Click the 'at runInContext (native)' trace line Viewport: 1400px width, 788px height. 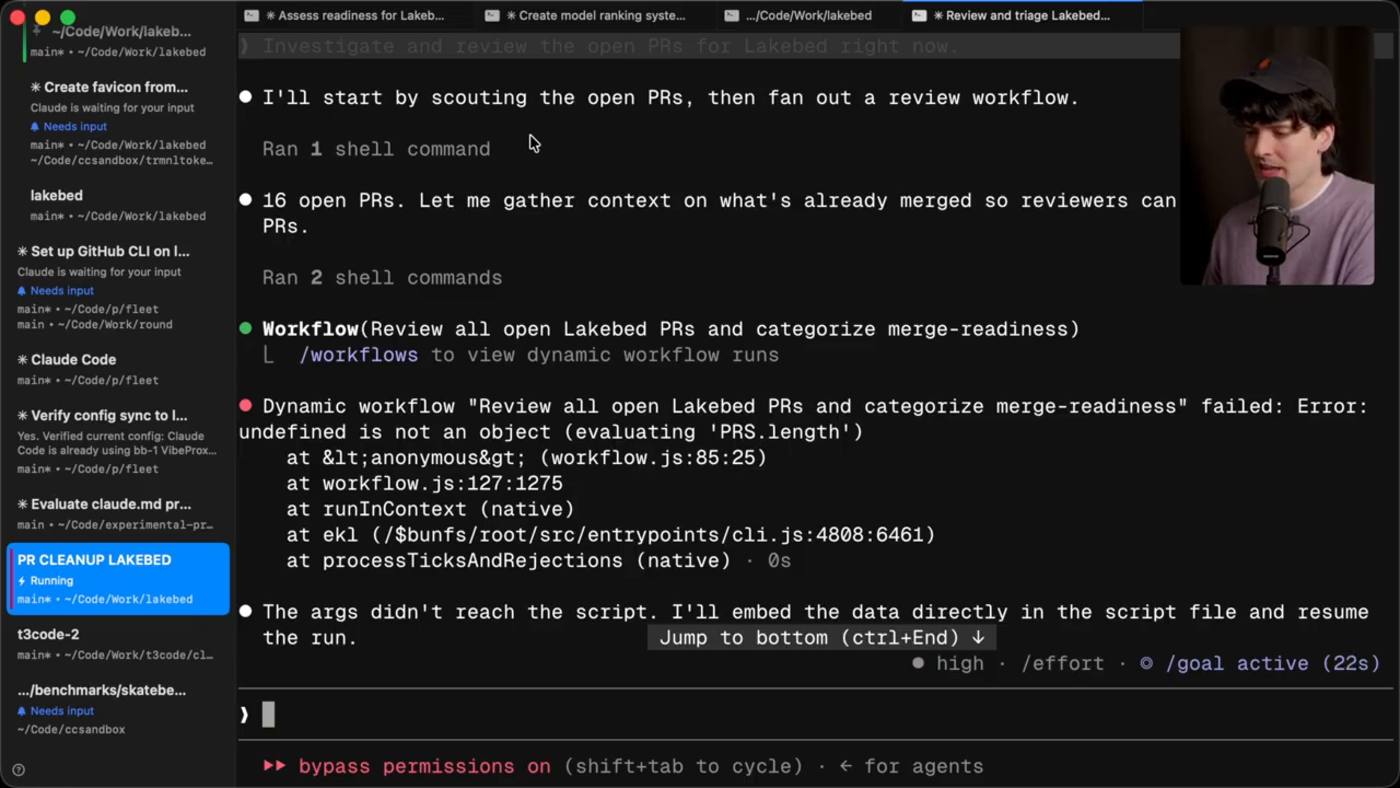(430, 510)
